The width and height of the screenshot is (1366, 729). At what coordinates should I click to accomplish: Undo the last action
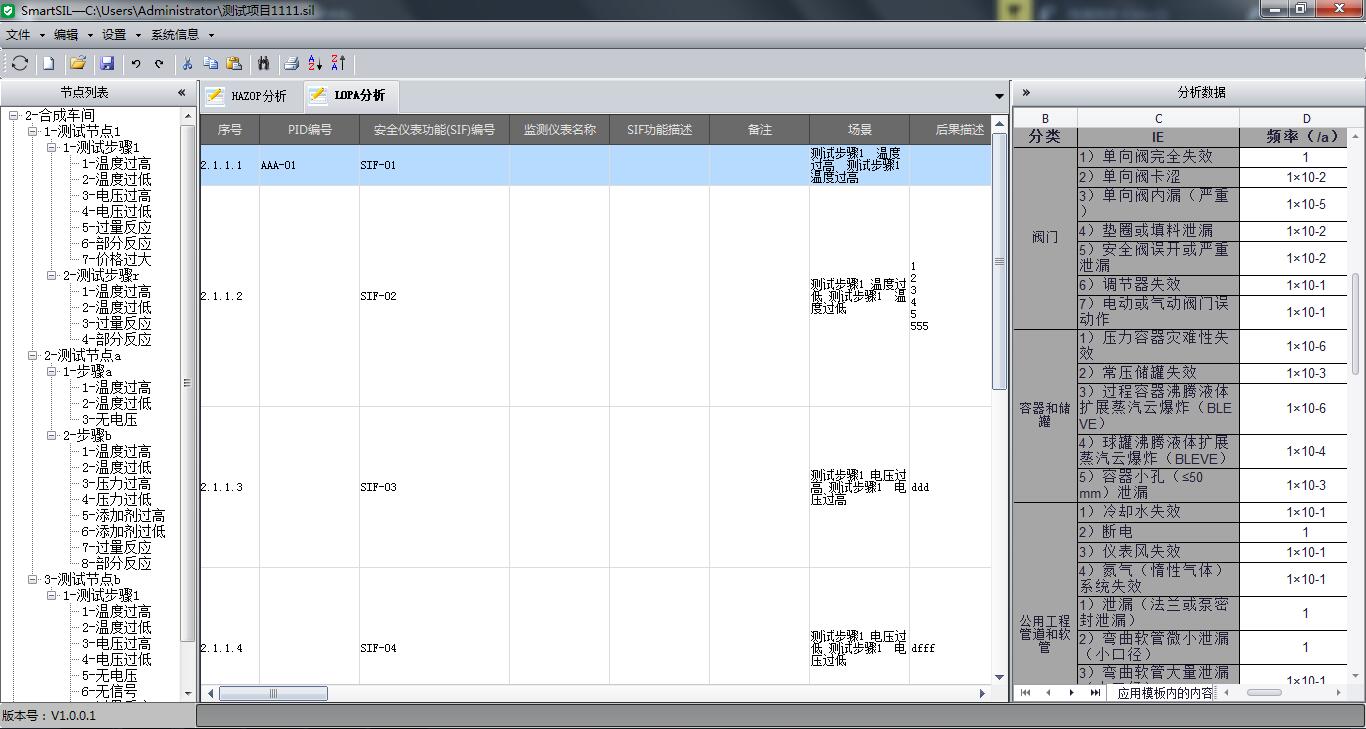136,63
